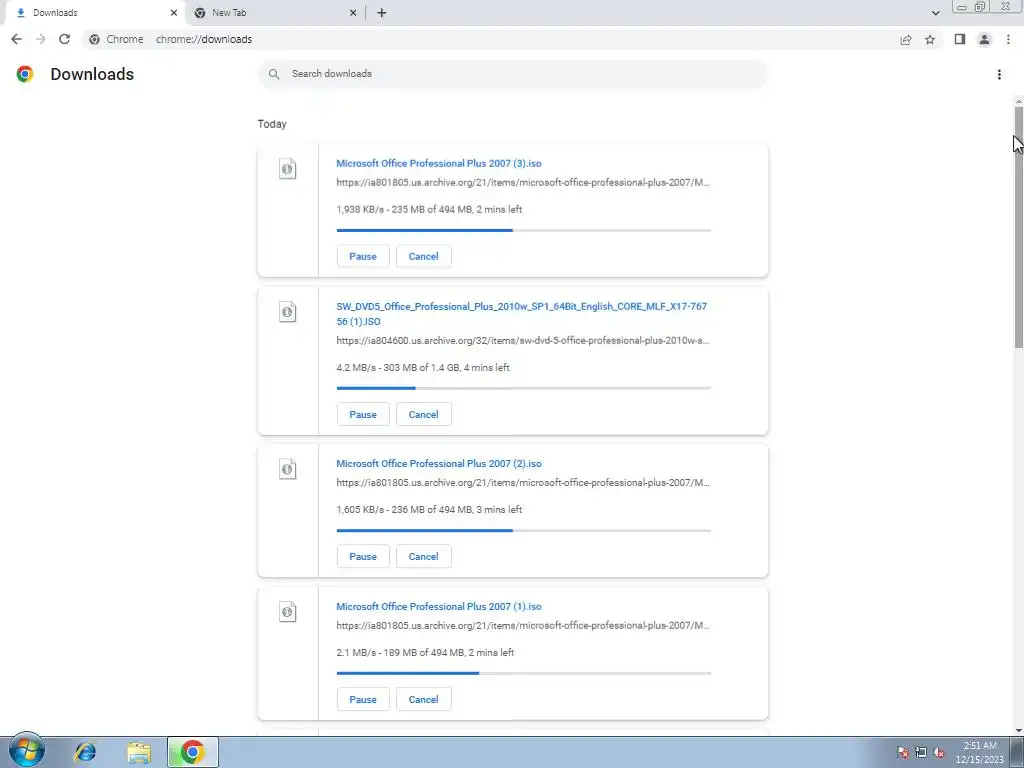Click the Chrome site info chip in address bar
1024x768 pixels.
(116, 39)
